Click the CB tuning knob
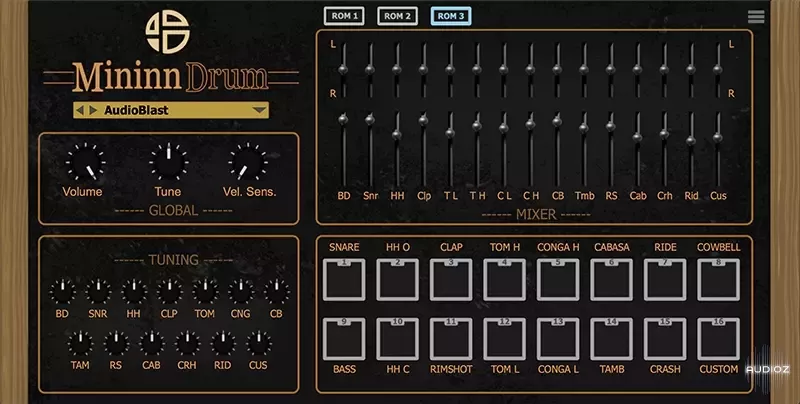This screenshot has height=404, width=800. [x=277, y=292]
